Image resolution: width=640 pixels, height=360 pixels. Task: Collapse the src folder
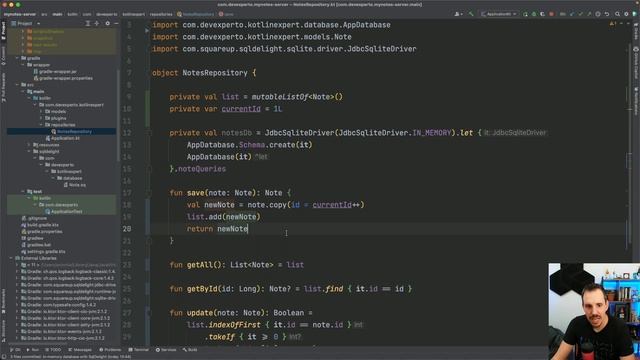(x=17, y=84)
